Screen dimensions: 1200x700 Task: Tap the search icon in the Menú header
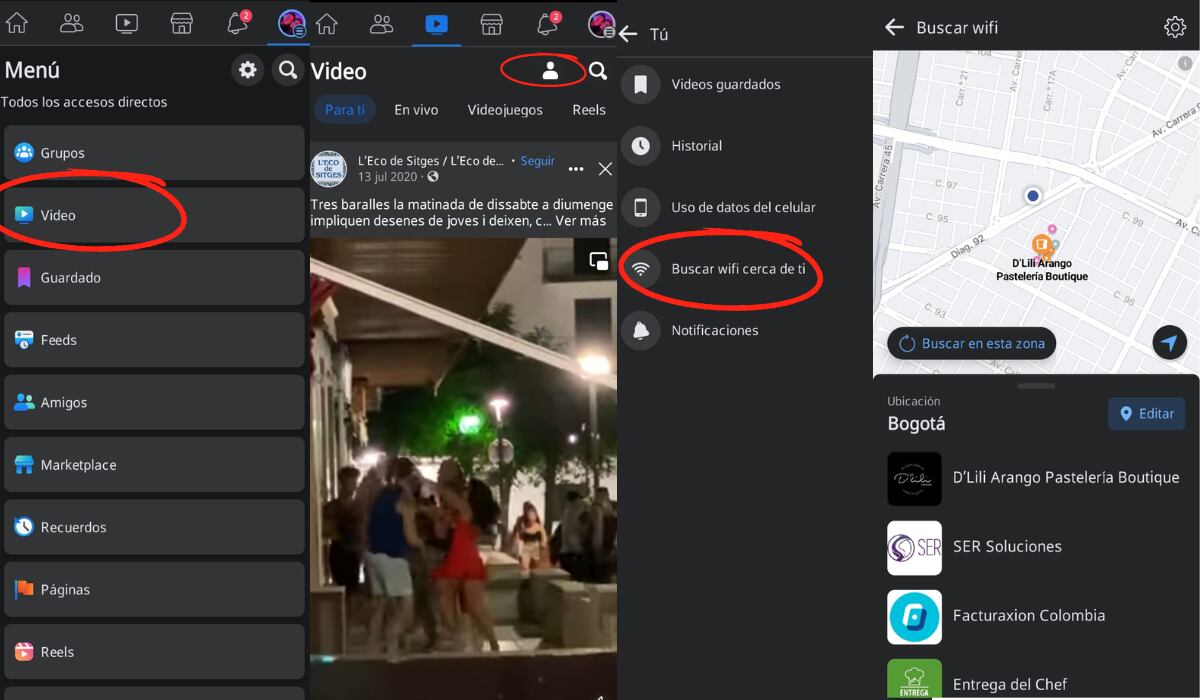(x=288, y=69)
